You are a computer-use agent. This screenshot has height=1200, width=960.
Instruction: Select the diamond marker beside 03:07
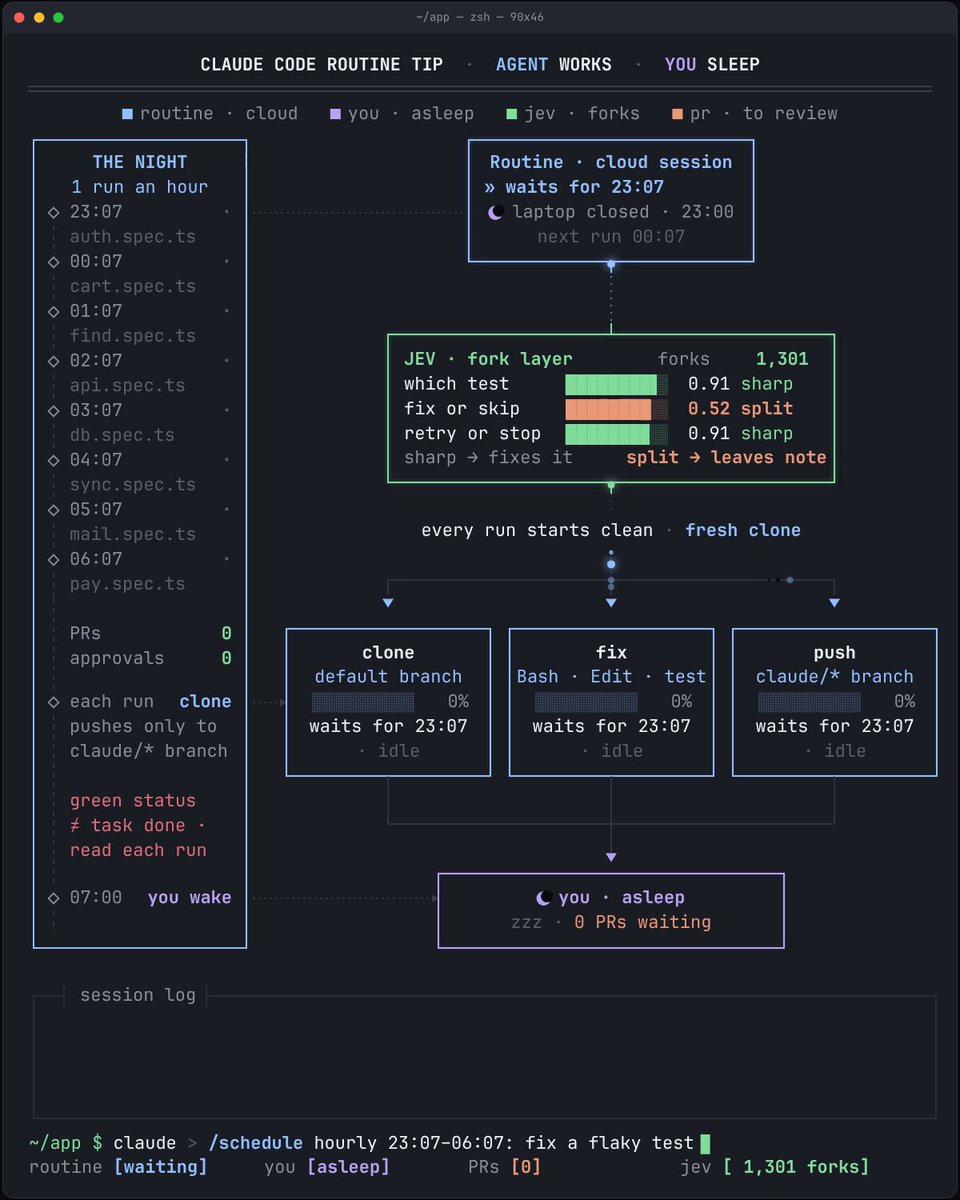(53, 410)
